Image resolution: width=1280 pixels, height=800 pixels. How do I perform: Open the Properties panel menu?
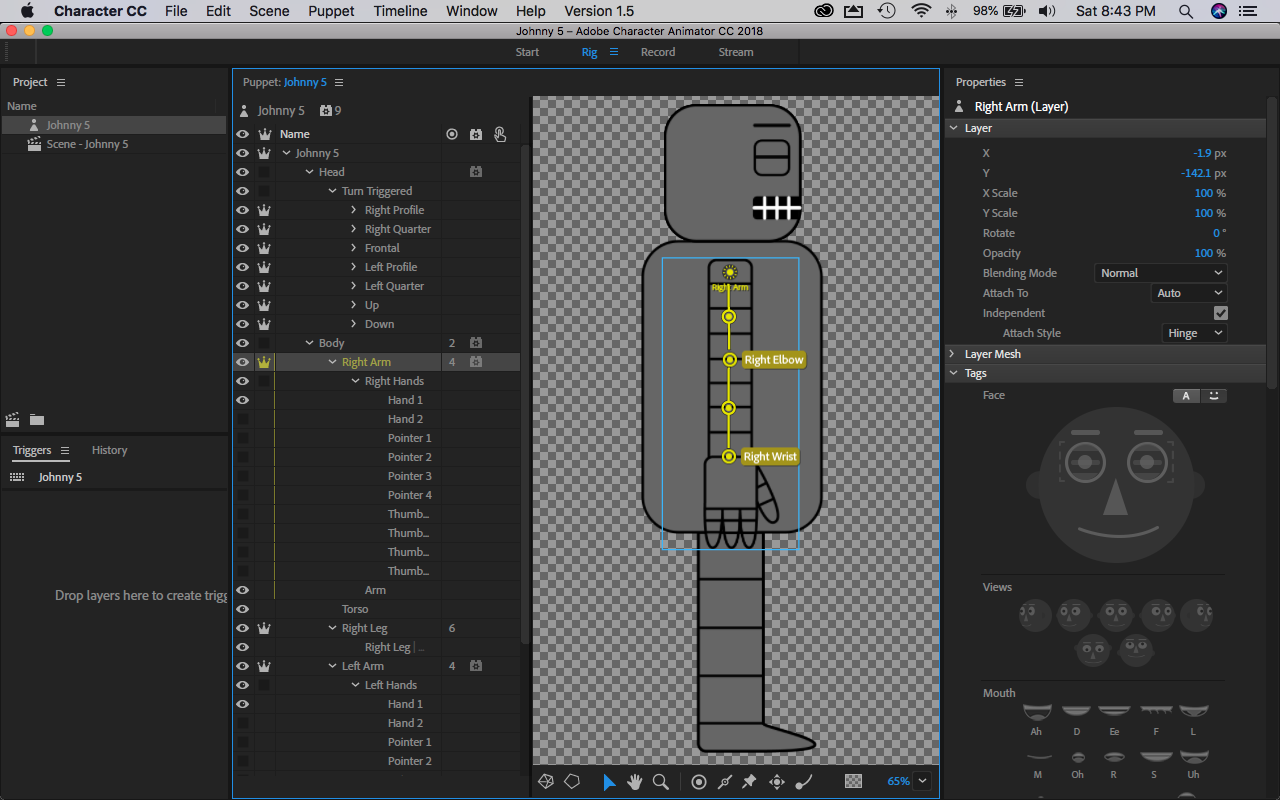point(1019,82)
